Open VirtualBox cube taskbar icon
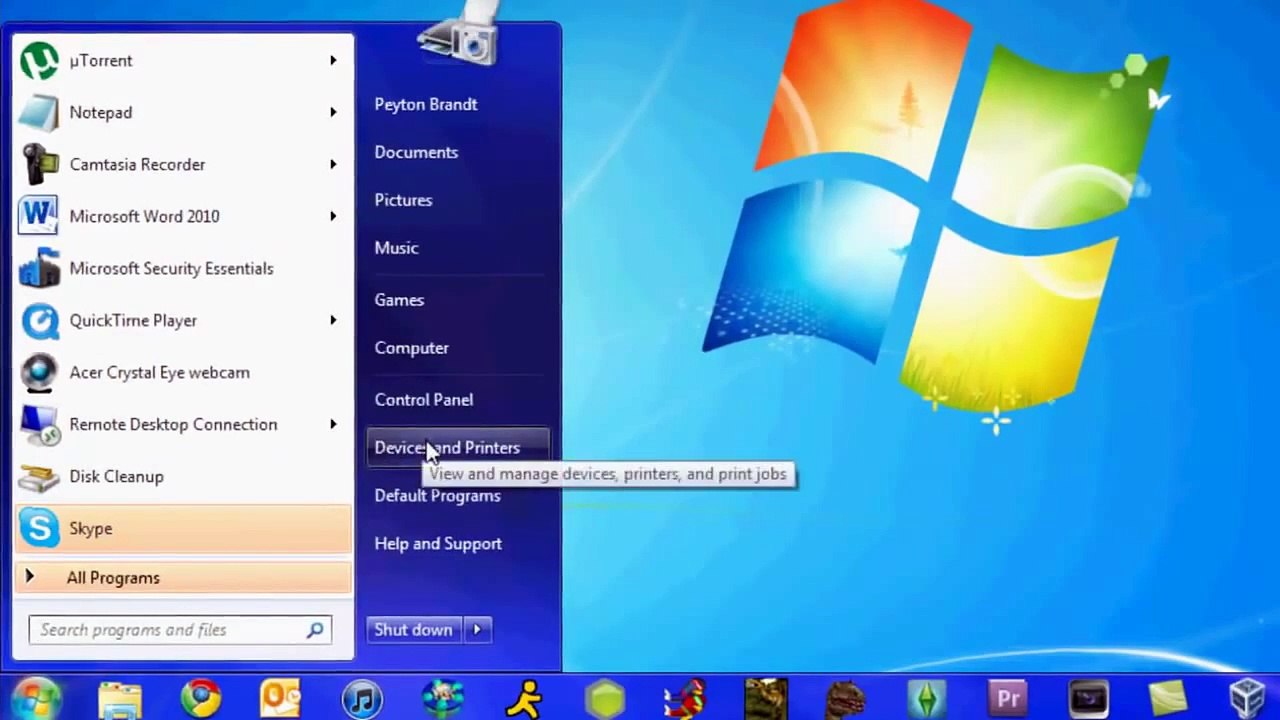Screen dimensions: 1280x720 (1249, 698)
